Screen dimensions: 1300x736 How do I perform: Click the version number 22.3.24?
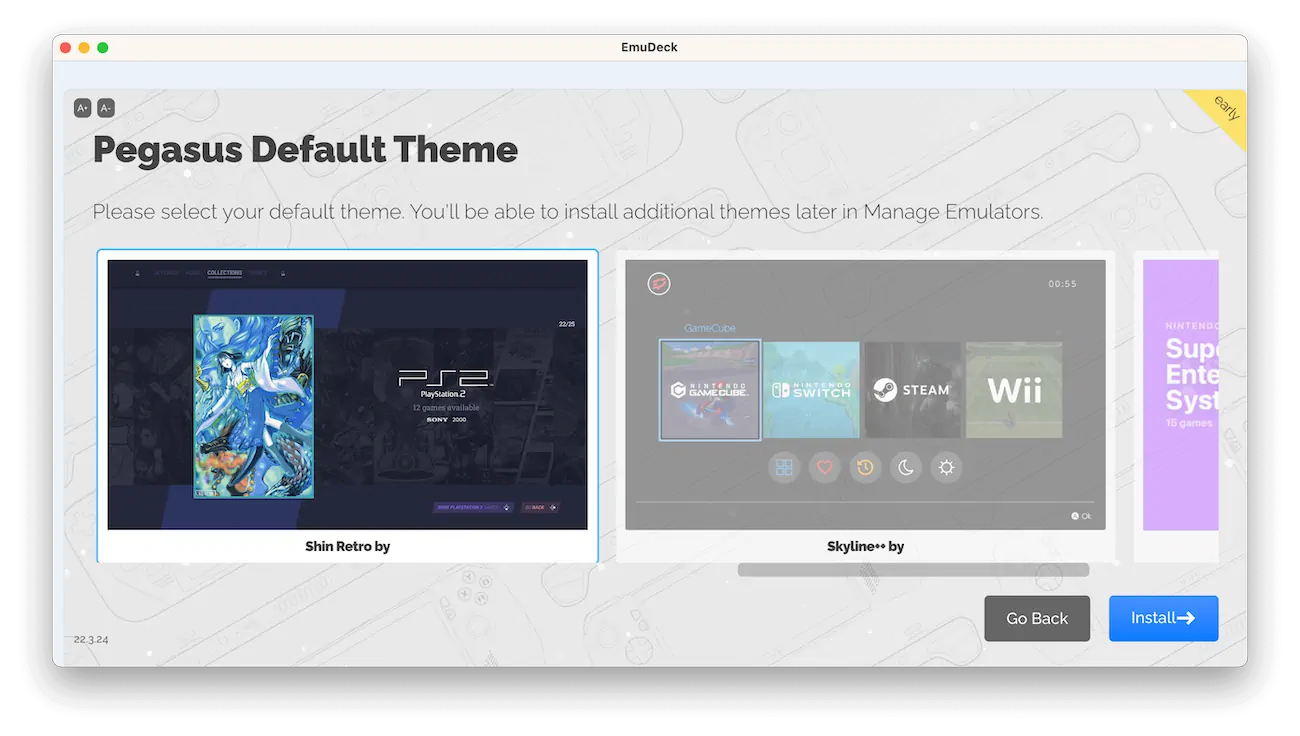click(x=91, y=639)
